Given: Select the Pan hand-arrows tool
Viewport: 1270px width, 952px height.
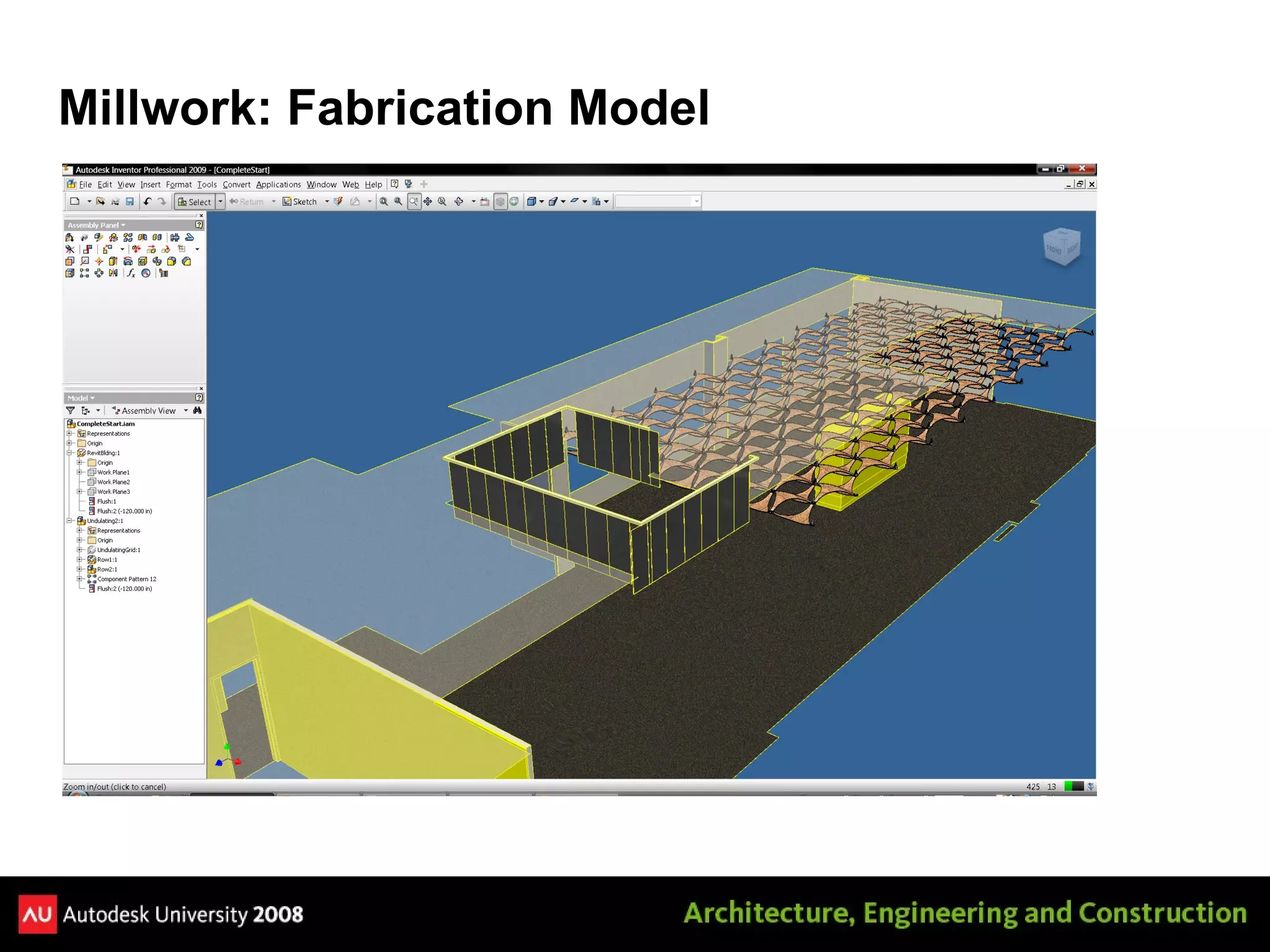Looking at the screenshot, I should [x=428, y=201].
